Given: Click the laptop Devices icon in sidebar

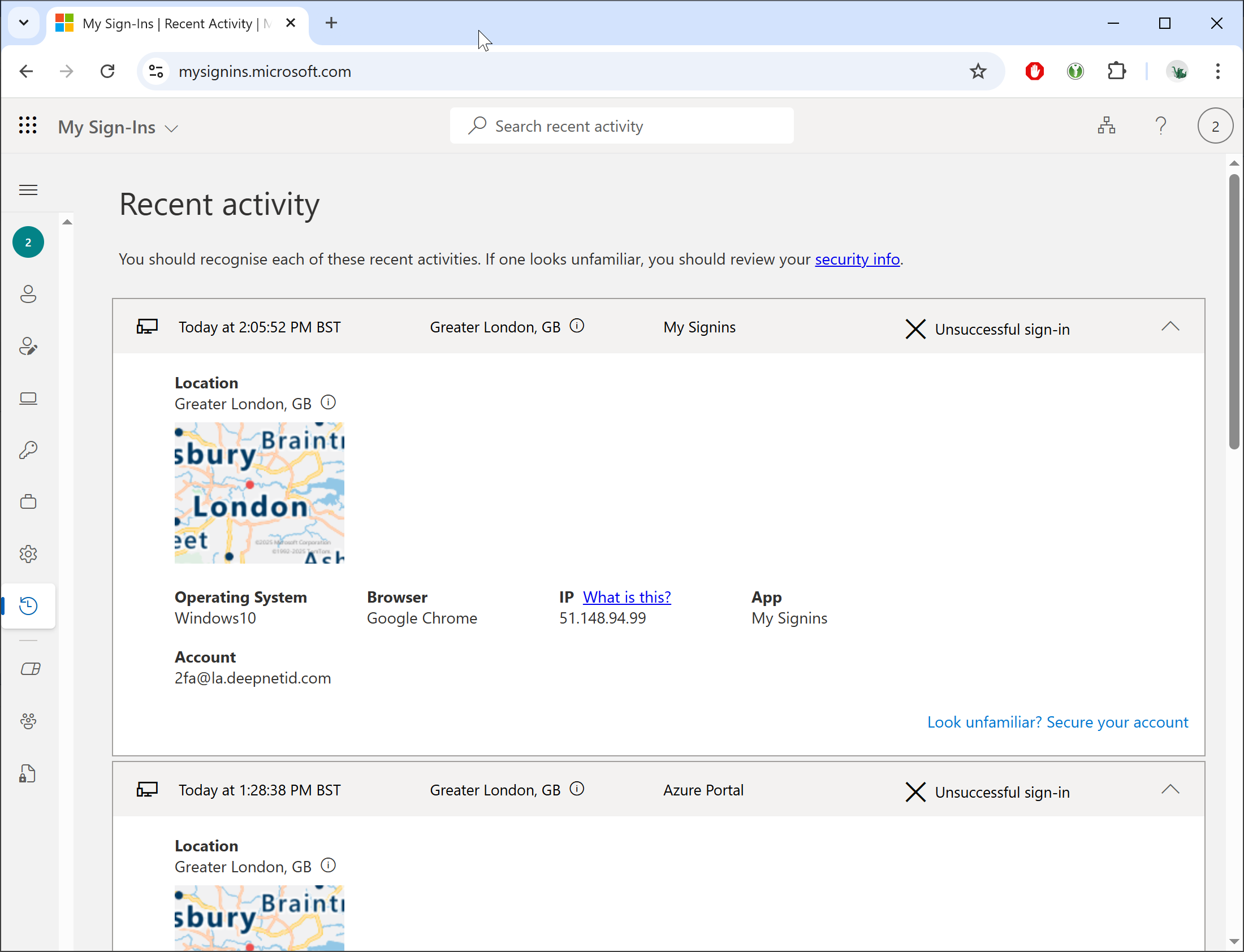Looking at the screenshot, I should pyautogui.click(x=28, y=399).
